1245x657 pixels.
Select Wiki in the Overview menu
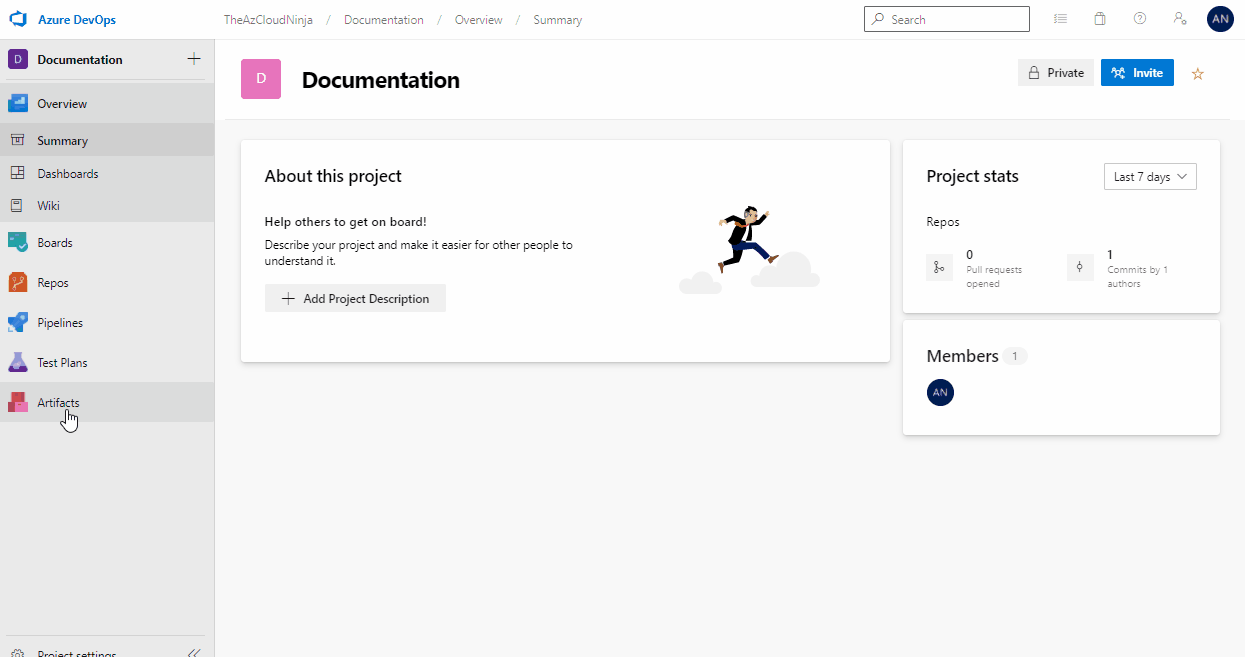49,206
